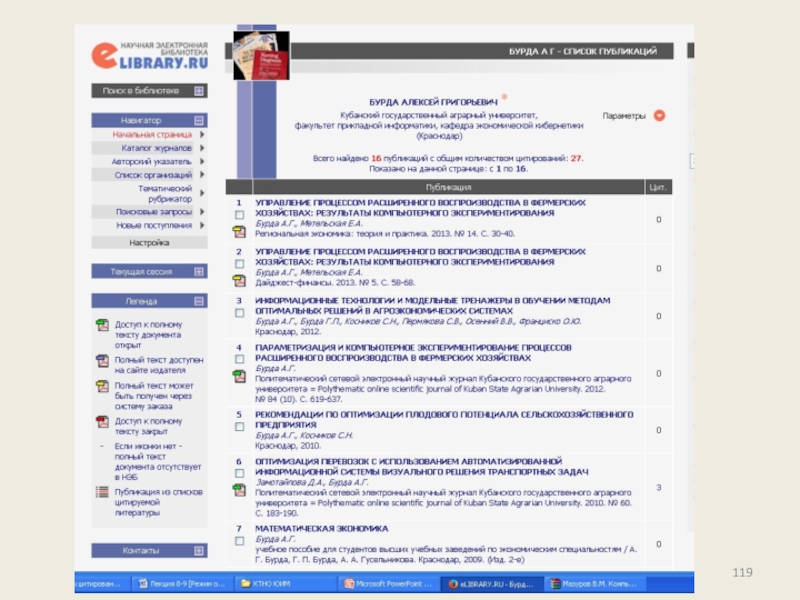800x600 pixels.
Task: Expand the Контакты panel
Action: pos(199,550)
